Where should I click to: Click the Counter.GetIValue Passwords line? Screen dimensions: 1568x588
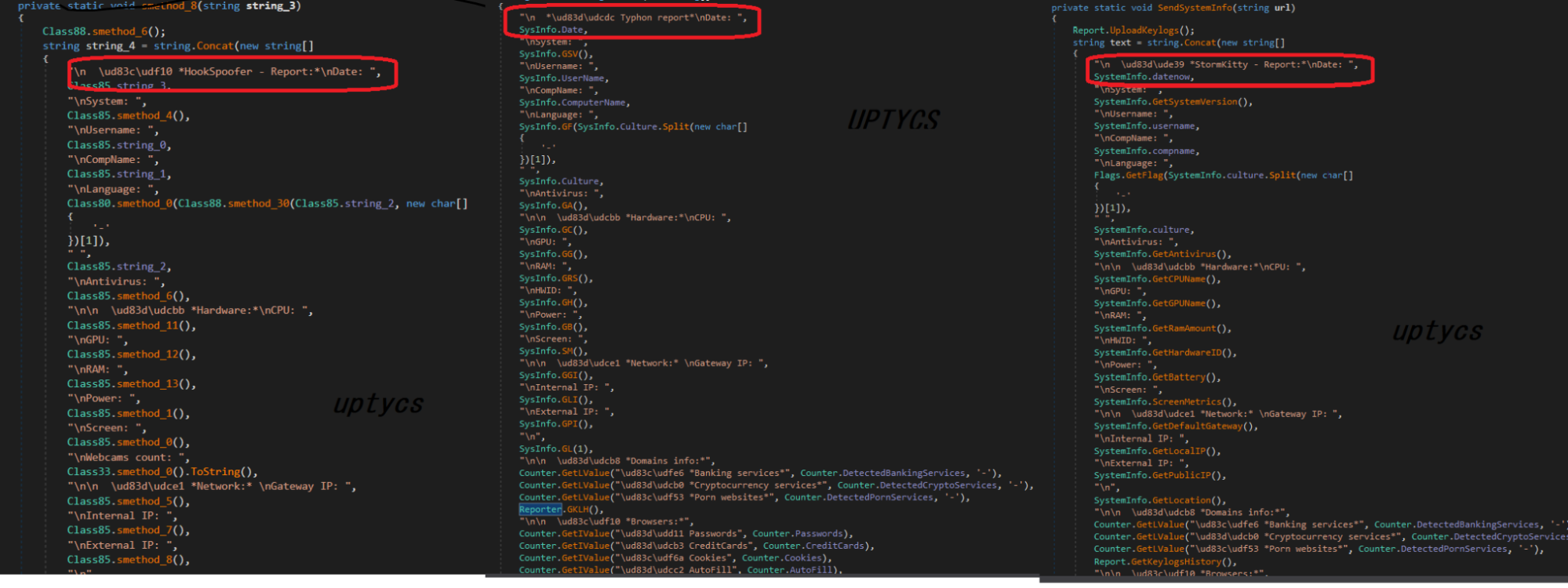[686, 534]
